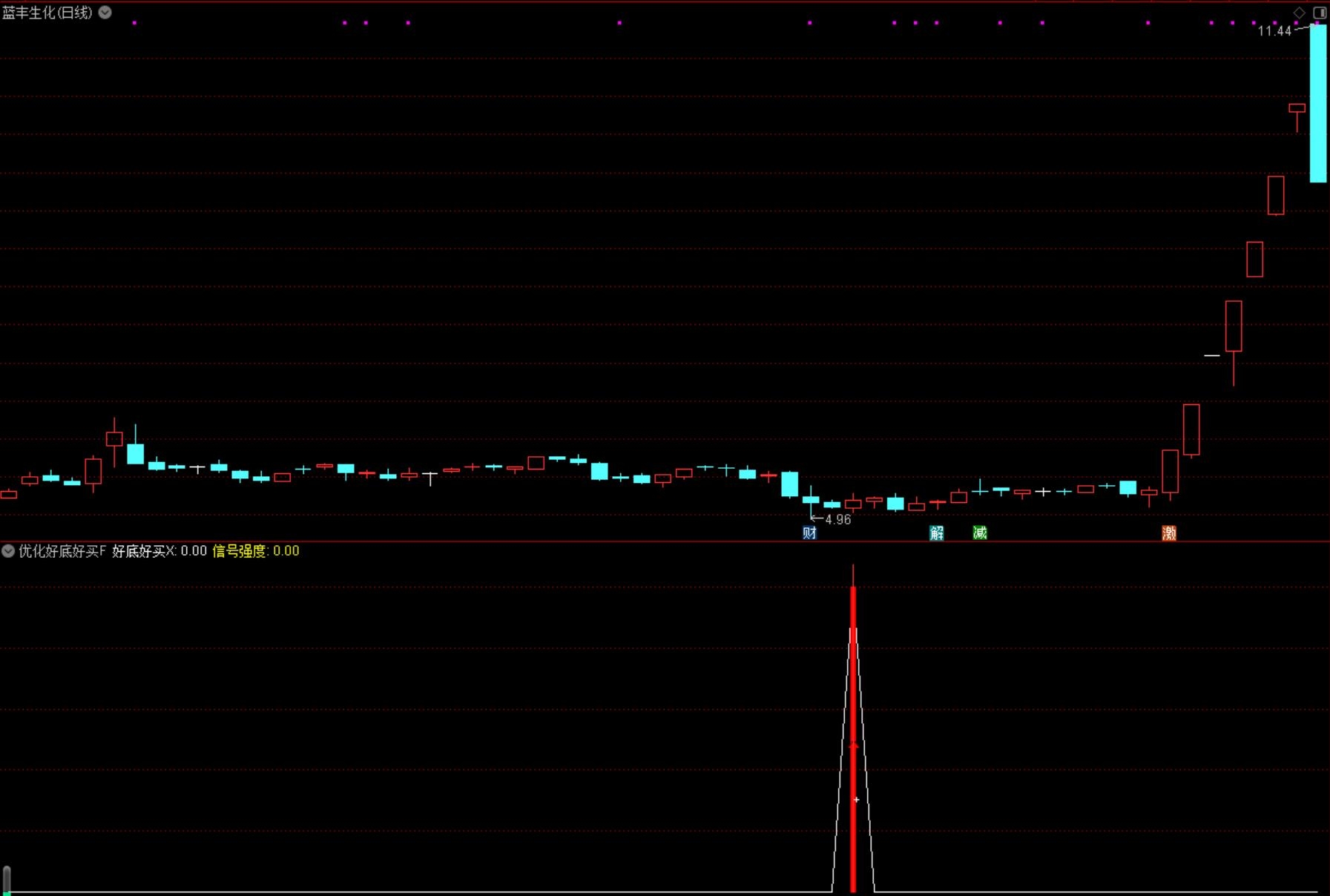Image resolution: width=1330 pixels, height=896 pixels.
Task: Click the gray scroll handle at bottom left
Action: 7,880
